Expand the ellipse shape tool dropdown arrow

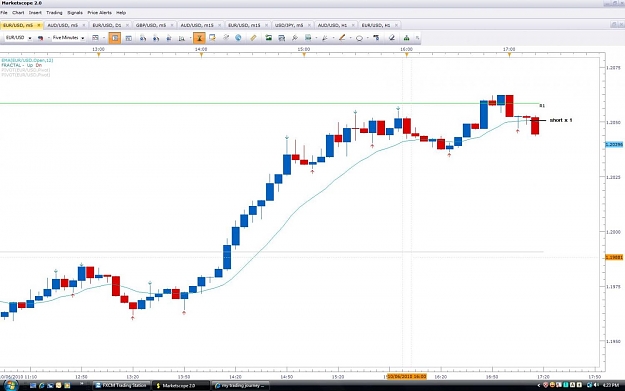(x=367, y=38)
